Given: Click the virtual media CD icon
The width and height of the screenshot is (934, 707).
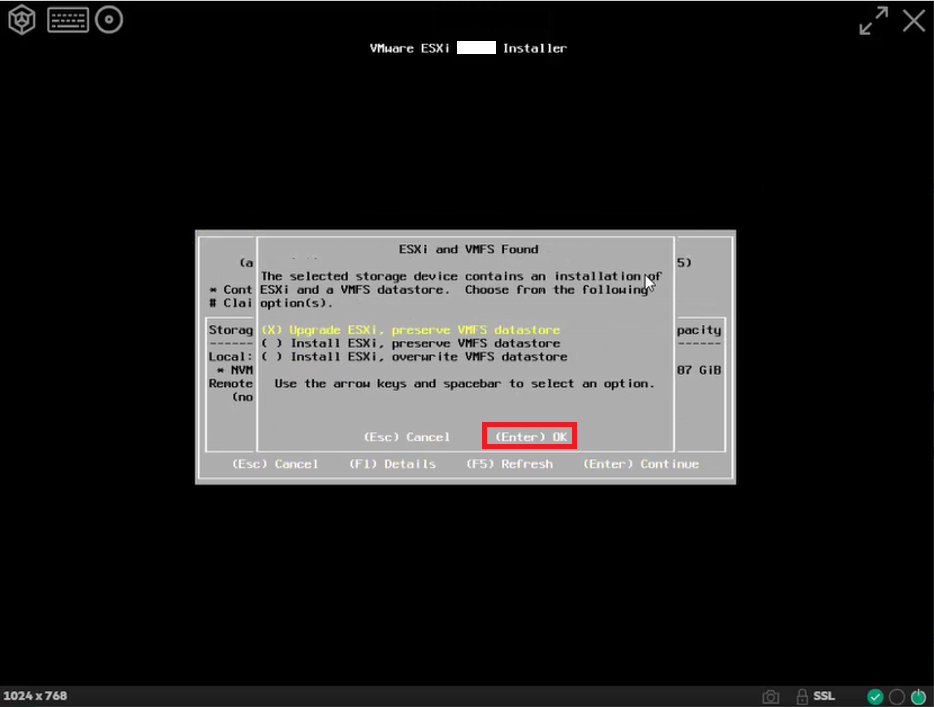Looking at the screenshot, I should pyautogui.click(x=108, y=19).
